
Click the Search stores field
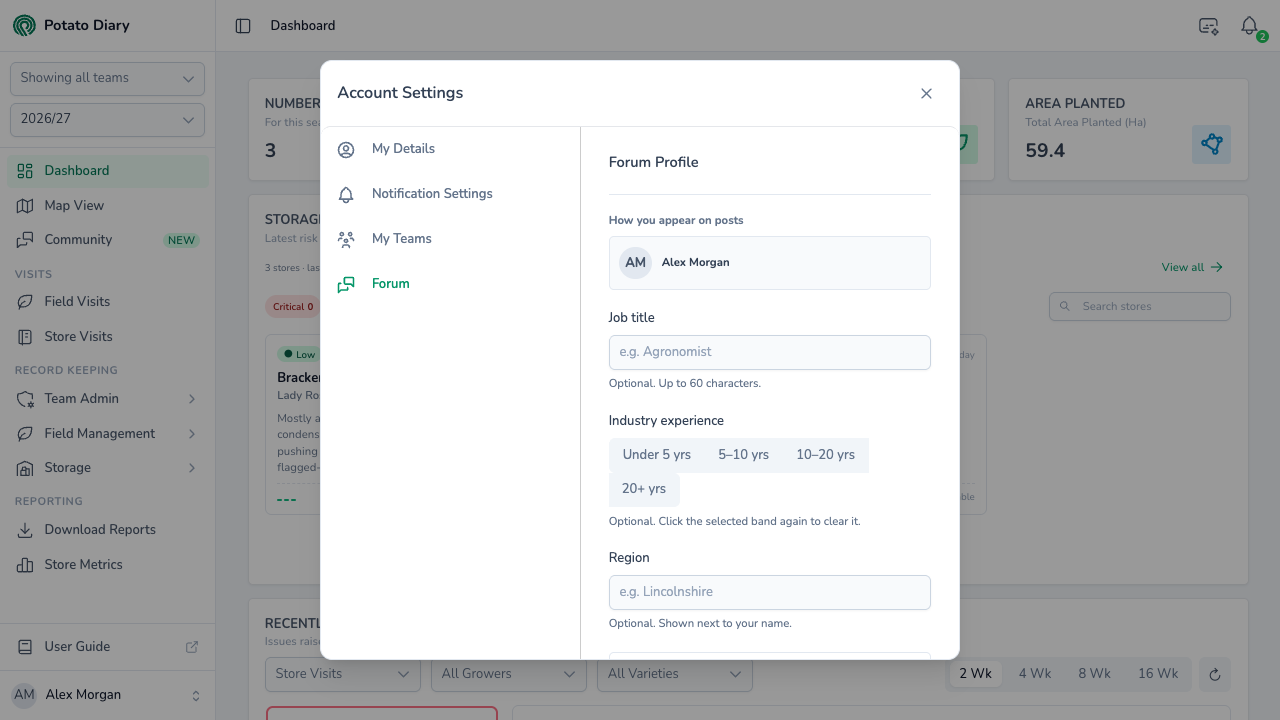tap(1140, 307)
